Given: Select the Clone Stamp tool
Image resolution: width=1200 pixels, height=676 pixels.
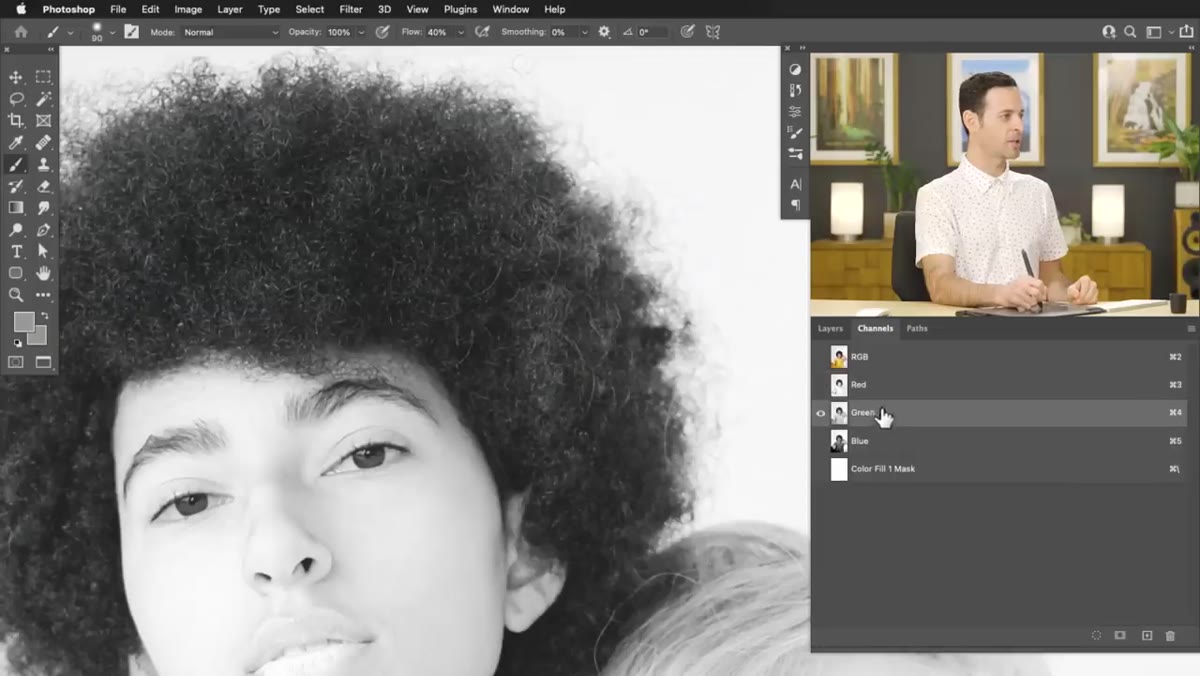Looking at the screenshot, I should coord(43,165).
